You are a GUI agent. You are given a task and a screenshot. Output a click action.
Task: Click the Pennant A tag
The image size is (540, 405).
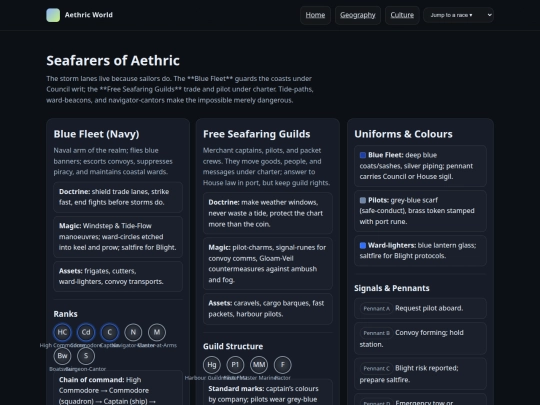pos(376,309)
